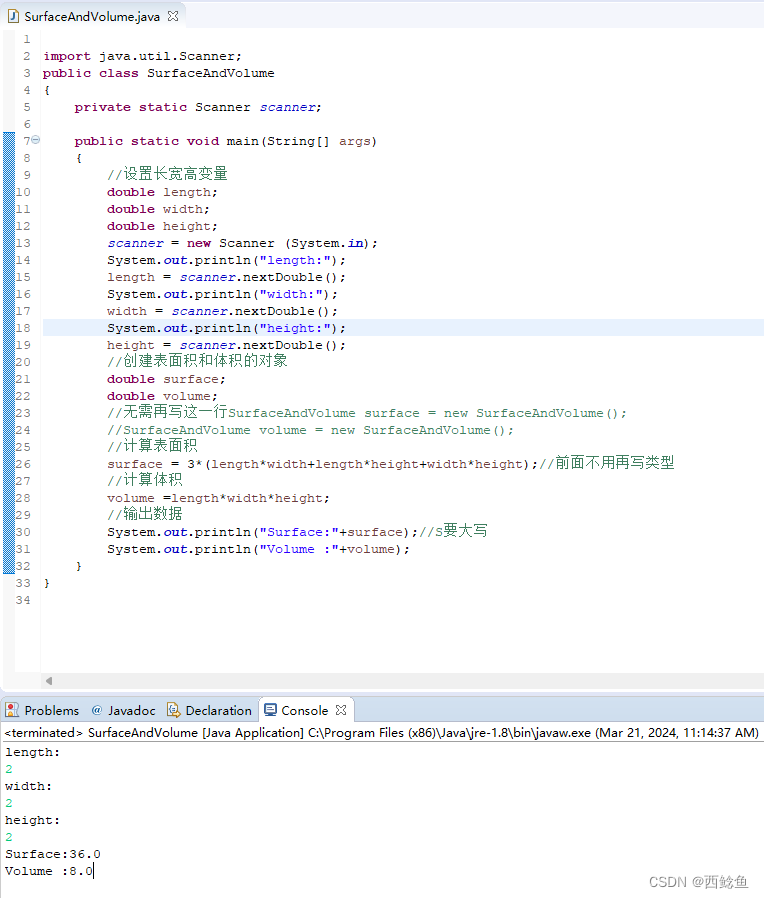Screen dimensions: 764x898
Task: Click the highlighted println("height:") statement
Action: point(226,328)
